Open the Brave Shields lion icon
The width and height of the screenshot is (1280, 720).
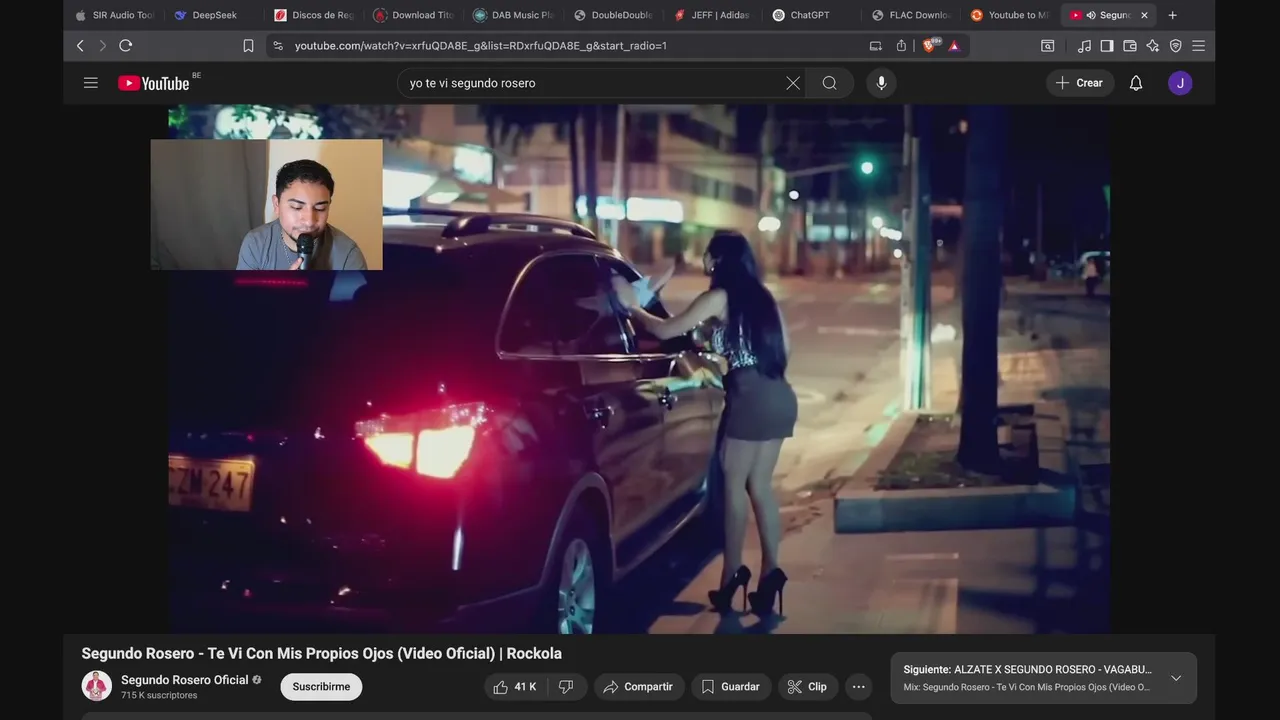(931, 45)
